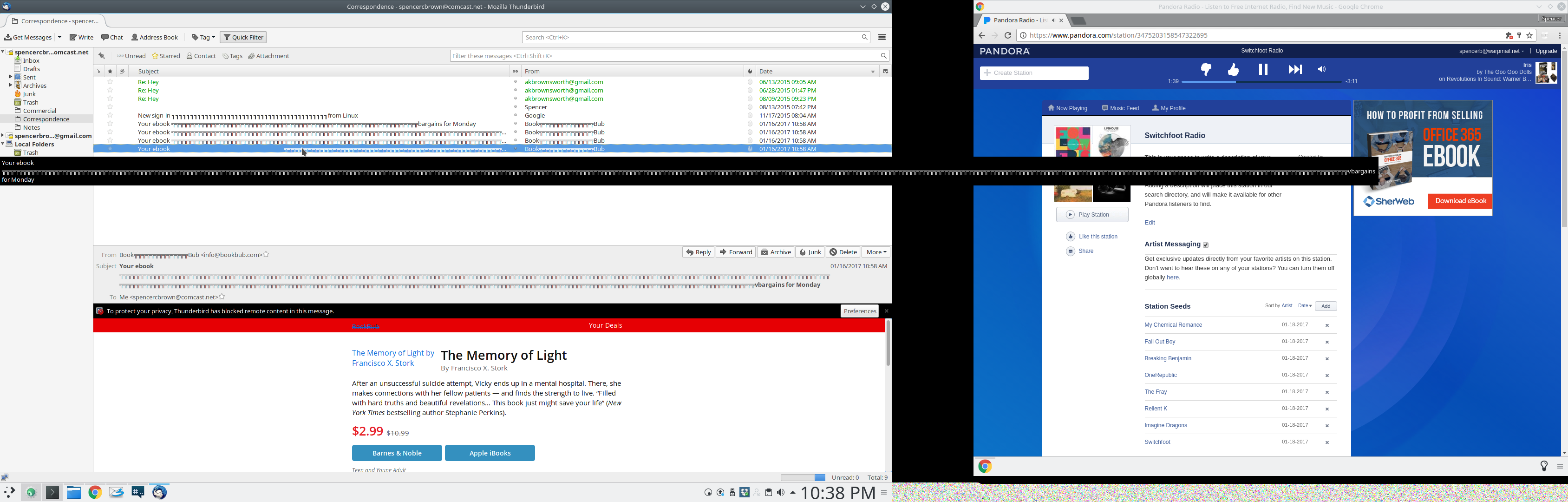Open the Chrome icon in the taskbar
The width and height of the screenshot is (1568, 502).
click(x=95, y=492)
